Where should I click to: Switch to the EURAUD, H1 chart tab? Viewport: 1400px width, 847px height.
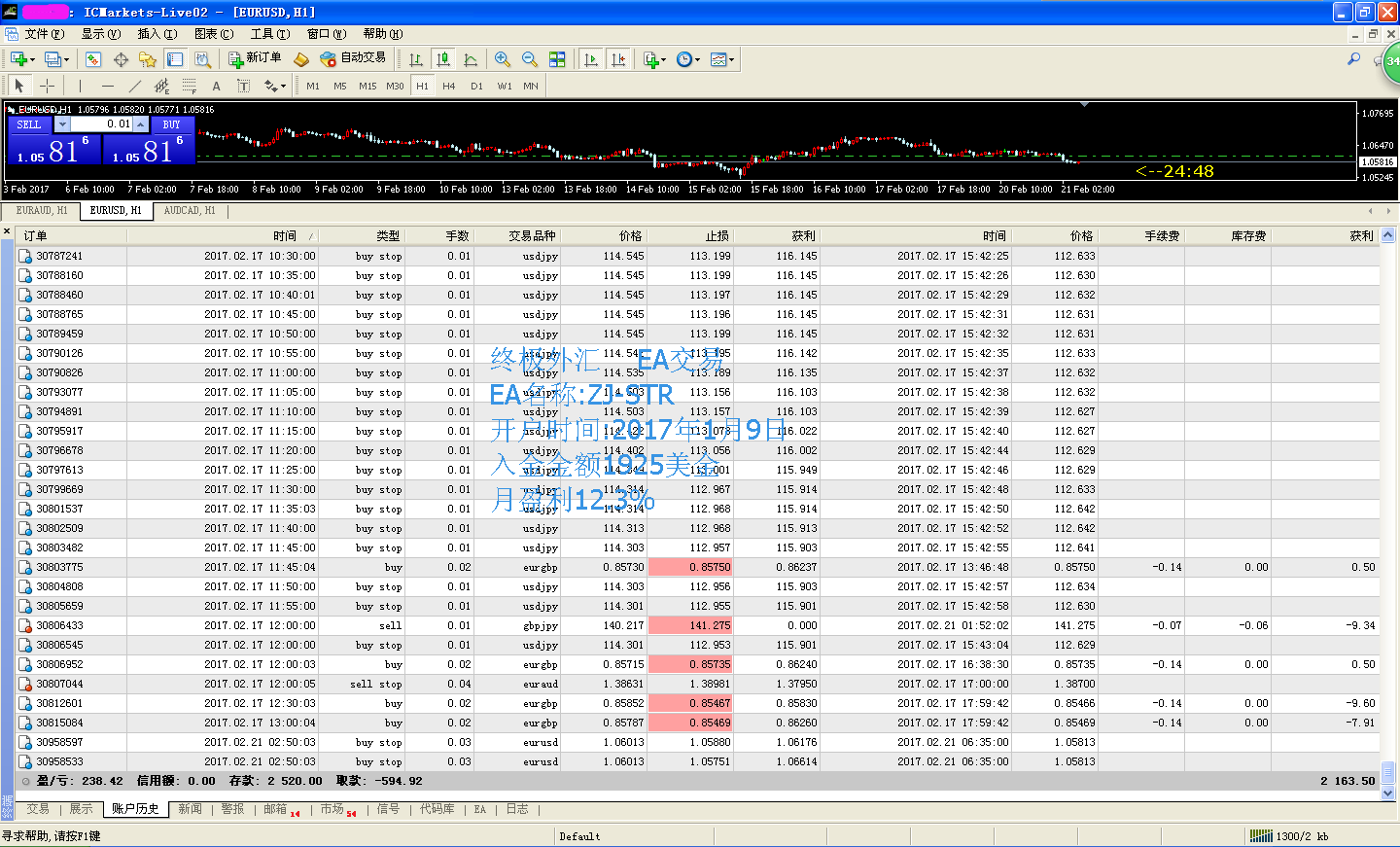coord(42,211)
